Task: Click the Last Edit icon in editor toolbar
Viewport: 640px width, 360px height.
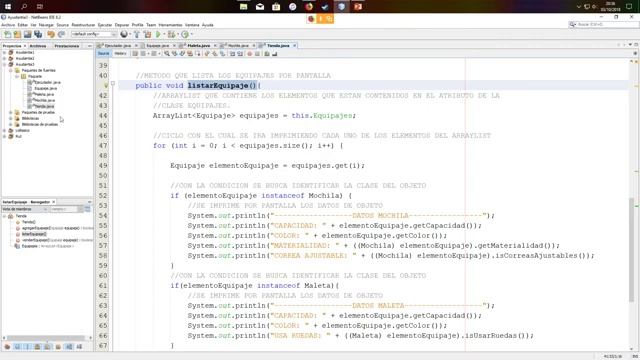Action: [135, 53]
